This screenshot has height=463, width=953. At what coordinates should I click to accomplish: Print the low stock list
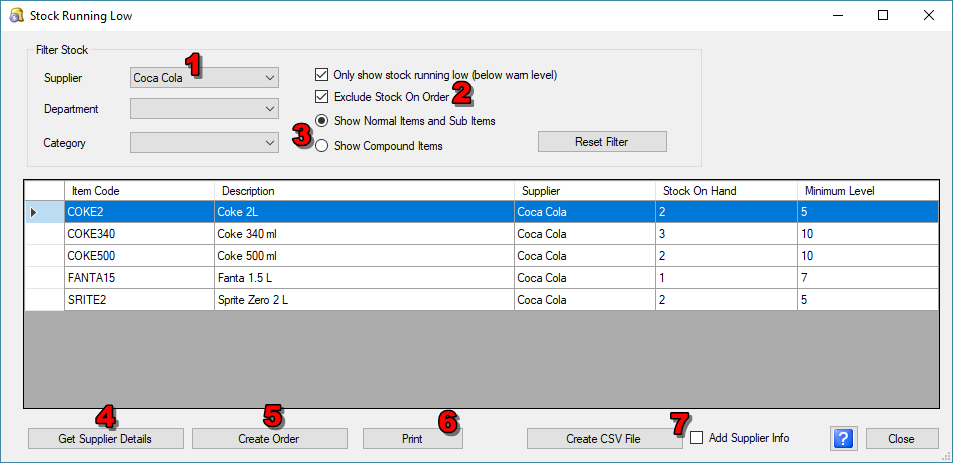(412, 438)
